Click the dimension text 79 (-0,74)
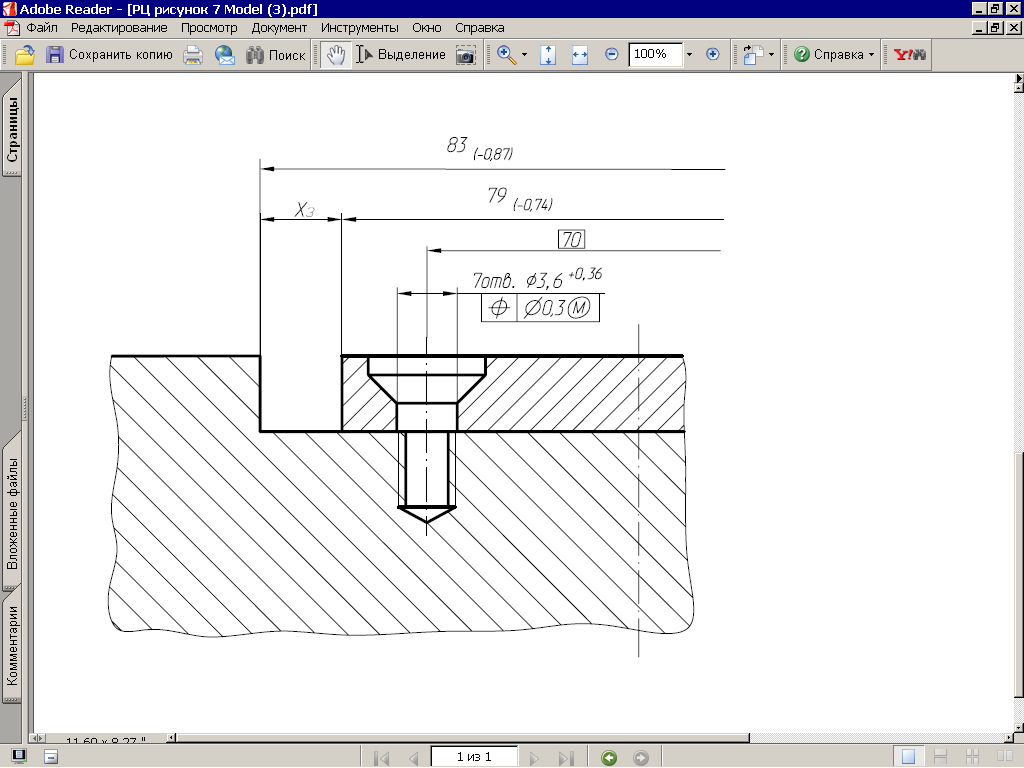 point(520,199)
